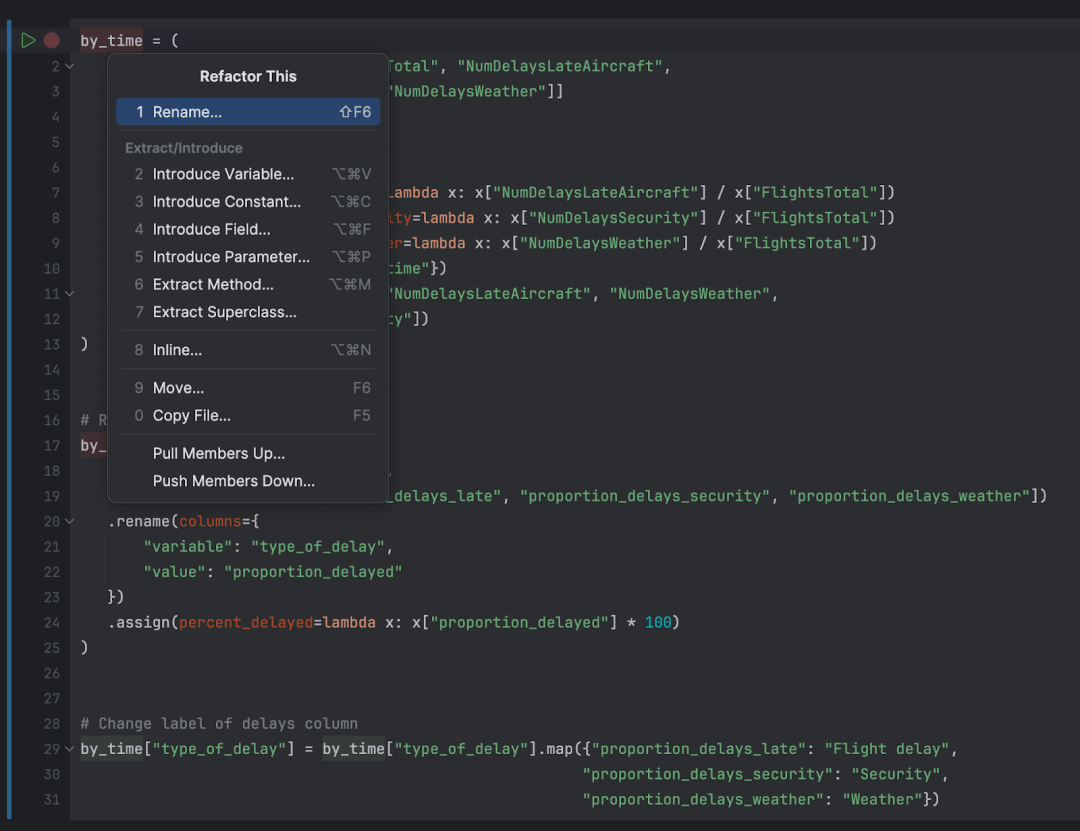The width and height of the screenshot is (1080, 831).
Task: Run the cell with the green play icon
Action: click(27, 39)
